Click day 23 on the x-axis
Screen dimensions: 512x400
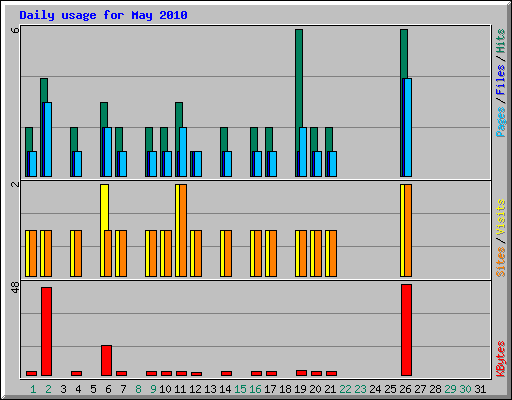(360, 389)
